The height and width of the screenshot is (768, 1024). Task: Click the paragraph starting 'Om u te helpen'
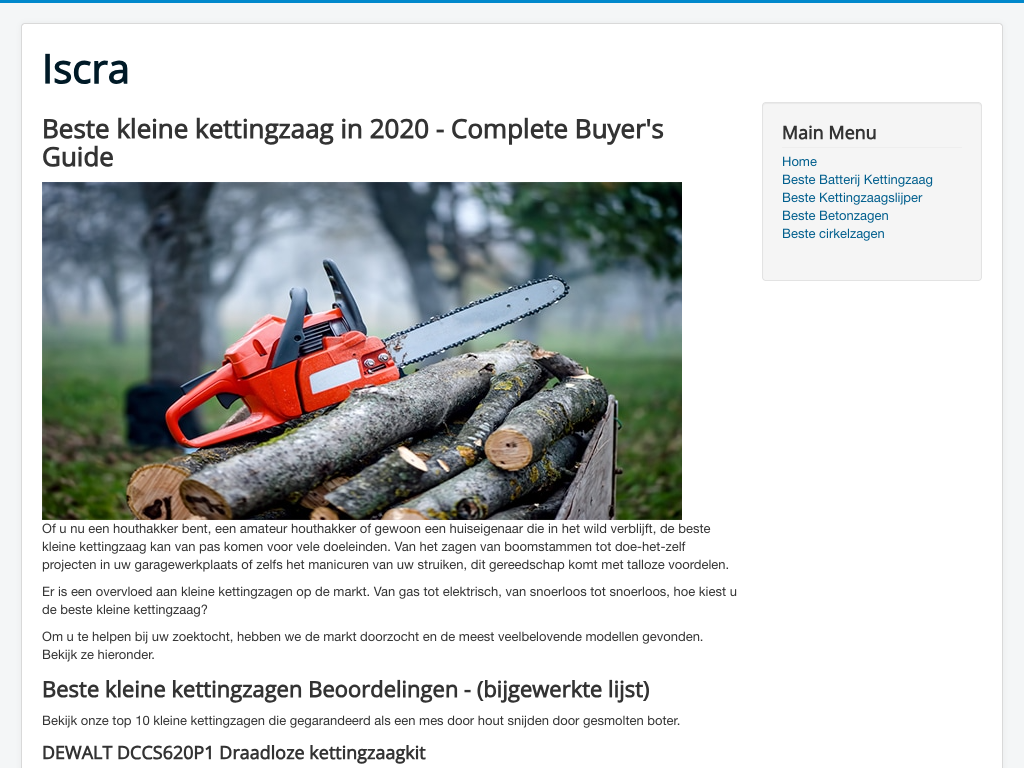[372, 645]
